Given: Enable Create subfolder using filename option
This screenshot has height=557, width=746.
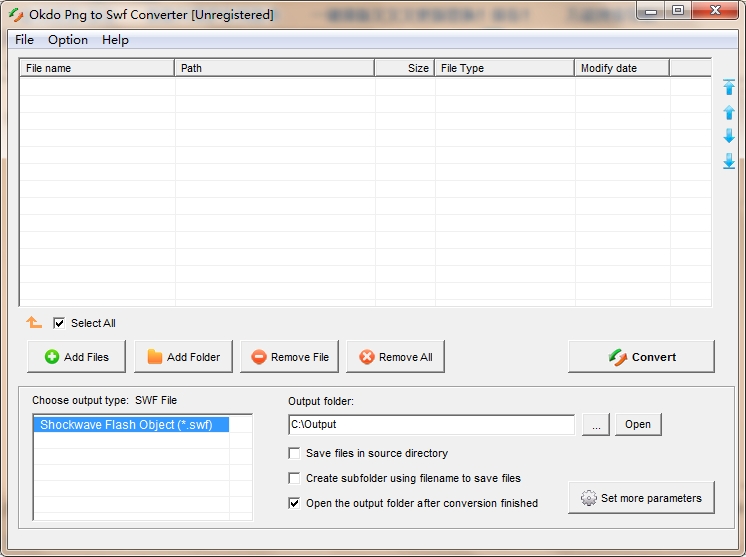Looking at the screenshot, I should 294,478.
